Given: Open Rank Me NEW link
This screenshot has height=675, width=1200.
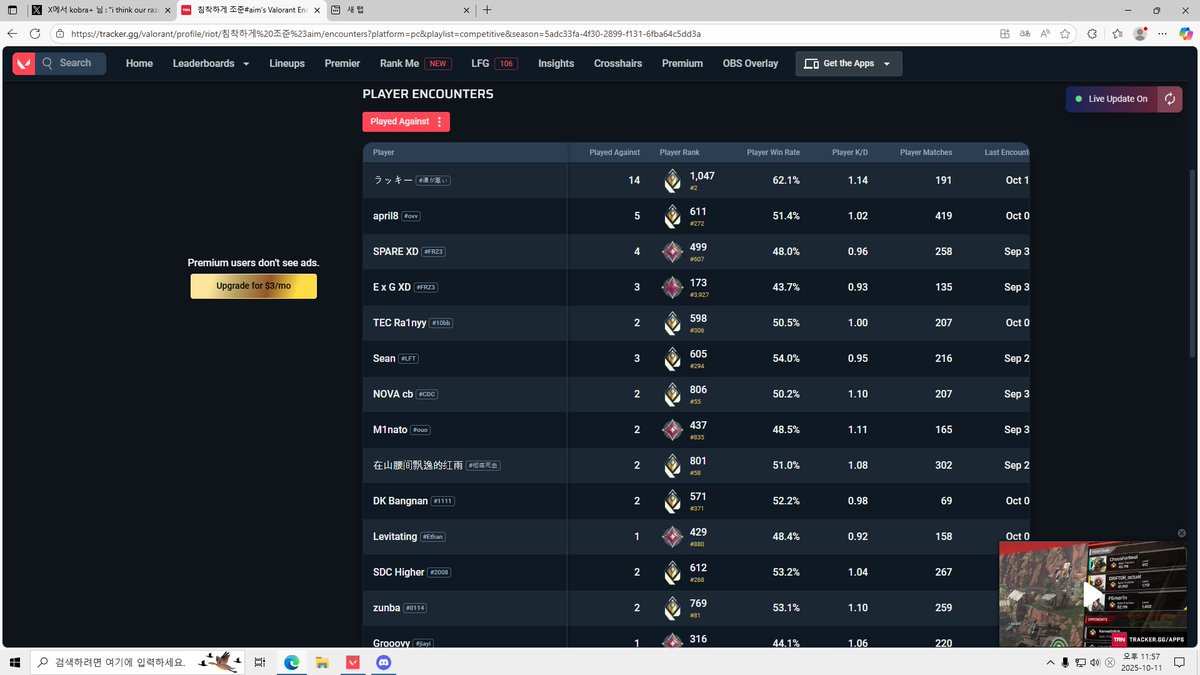Looking at the screenshot, I should (x=415, y=63).
